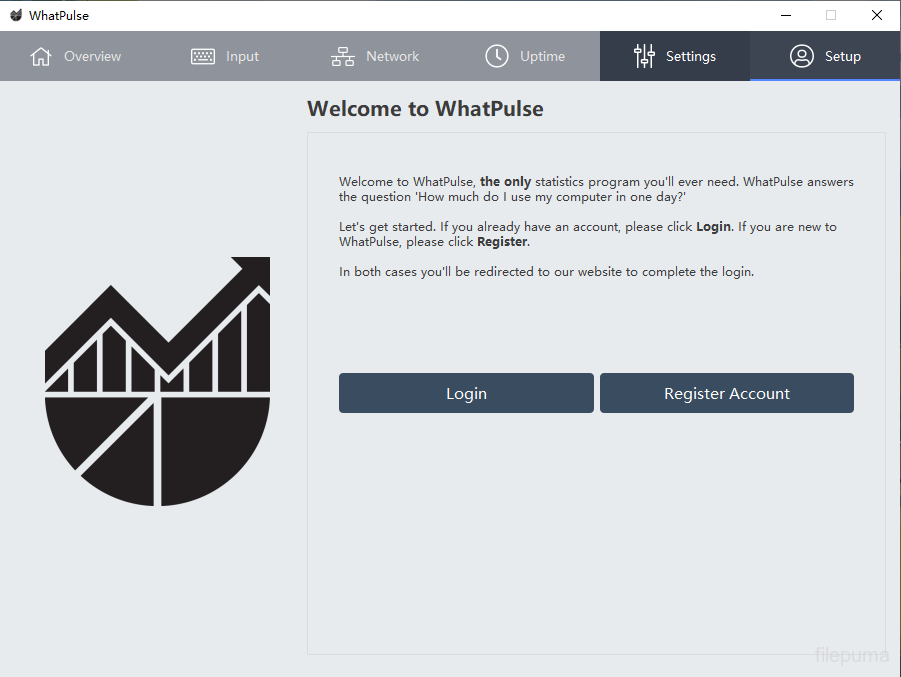This screenshot has width=901, height=677.
Task: Go to the Uptime tab label
Action: tap(542, 57)
